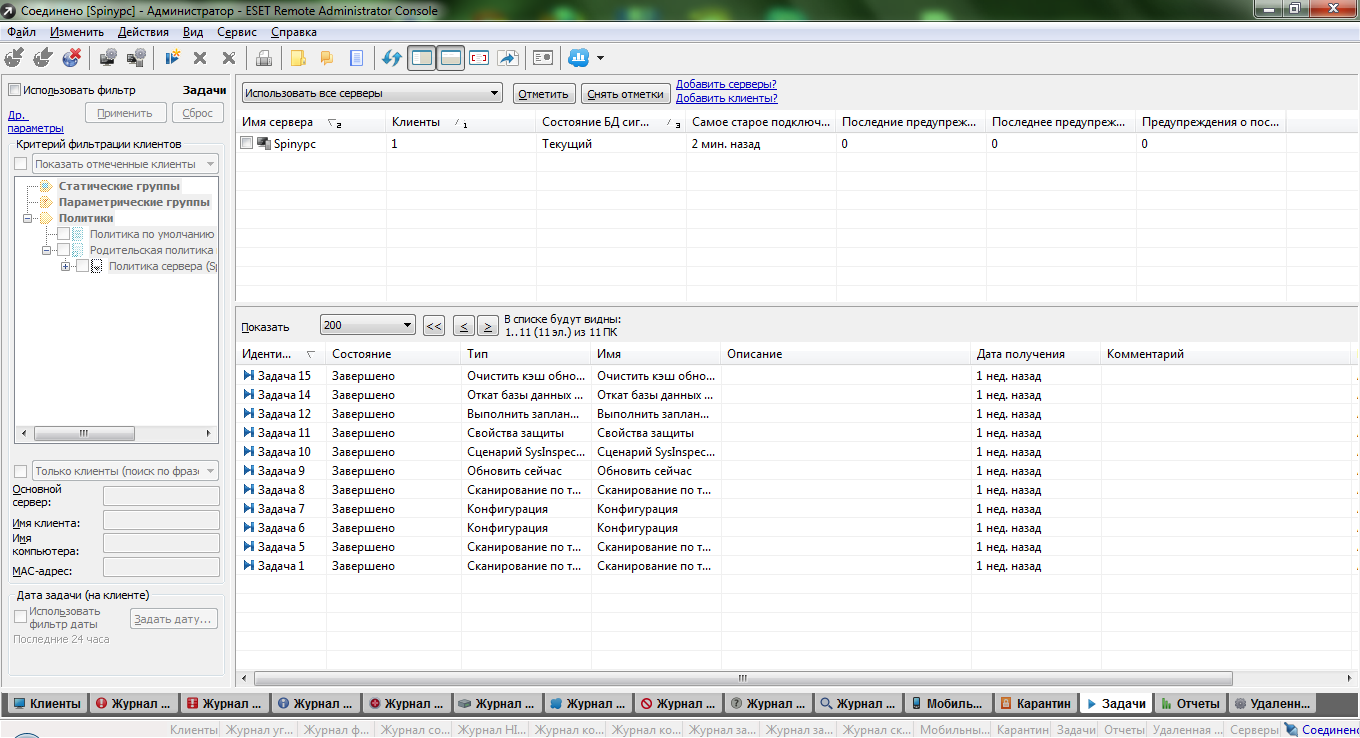Screen dimensions: 1360x738
Task: Collapse the 'Политики' tree node
Action: (x=28, y=218)
